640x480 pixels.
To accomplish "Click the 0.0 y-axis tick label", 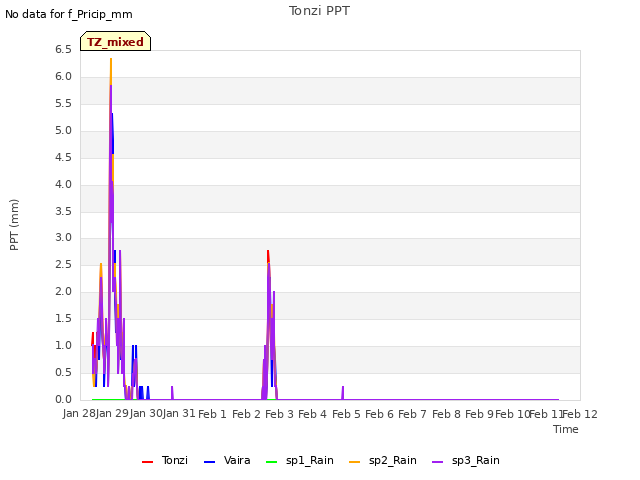I will tap(63, 399).
